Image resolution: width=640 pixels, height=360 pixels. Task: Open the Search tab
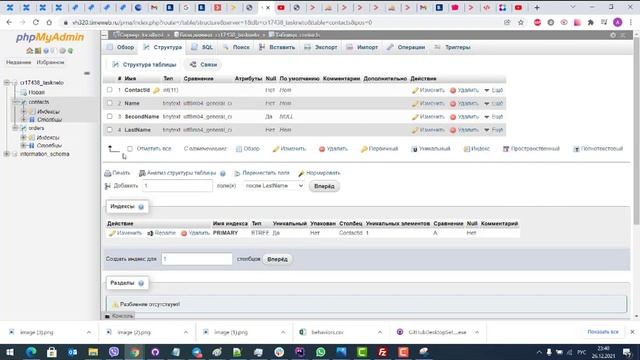(x=236, y=47)
